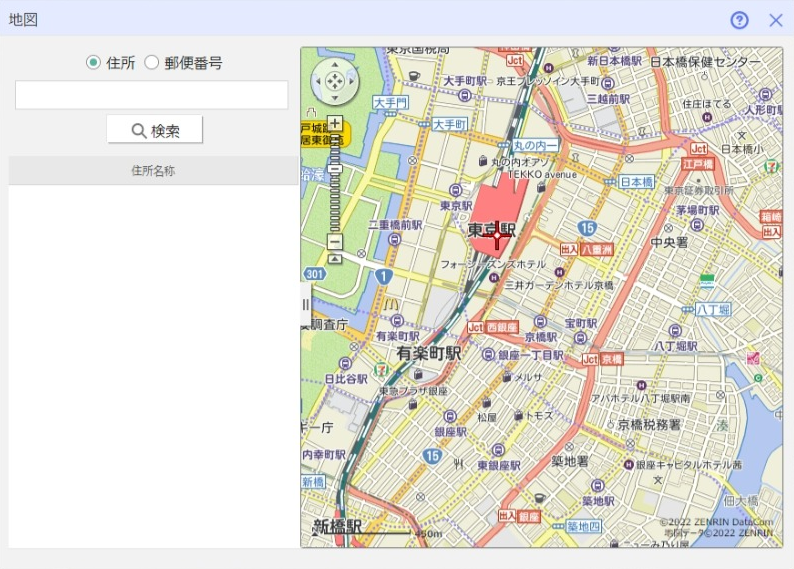Click the help question mark icon
Image resolution: width=794 pixels, height=569 pixels.
739,20
